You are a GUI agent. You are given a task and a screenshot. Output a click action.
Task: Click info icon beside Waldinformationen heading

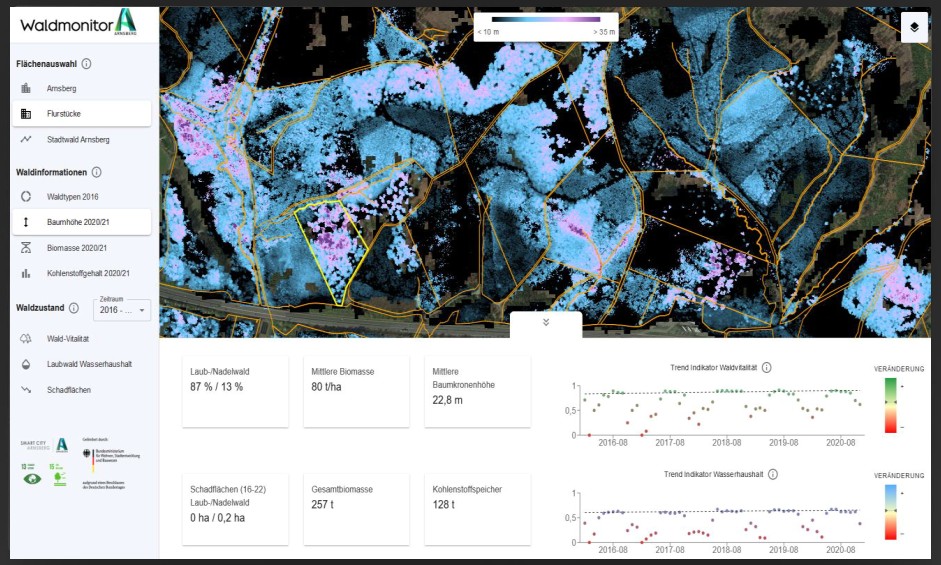(x=96, y=172)
